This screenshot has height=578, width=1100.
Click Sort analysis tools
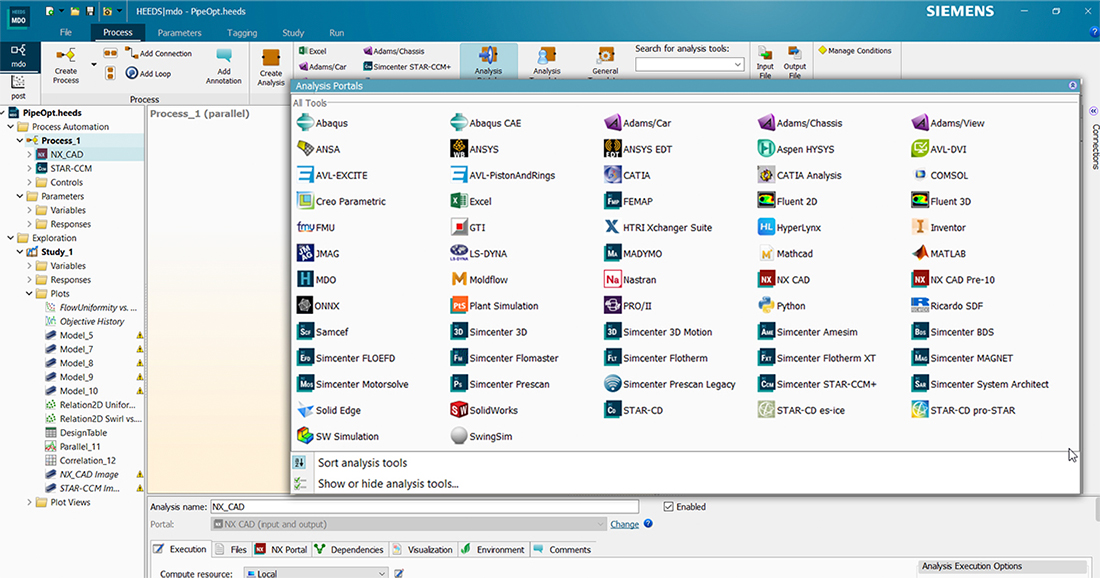point(362,462)
